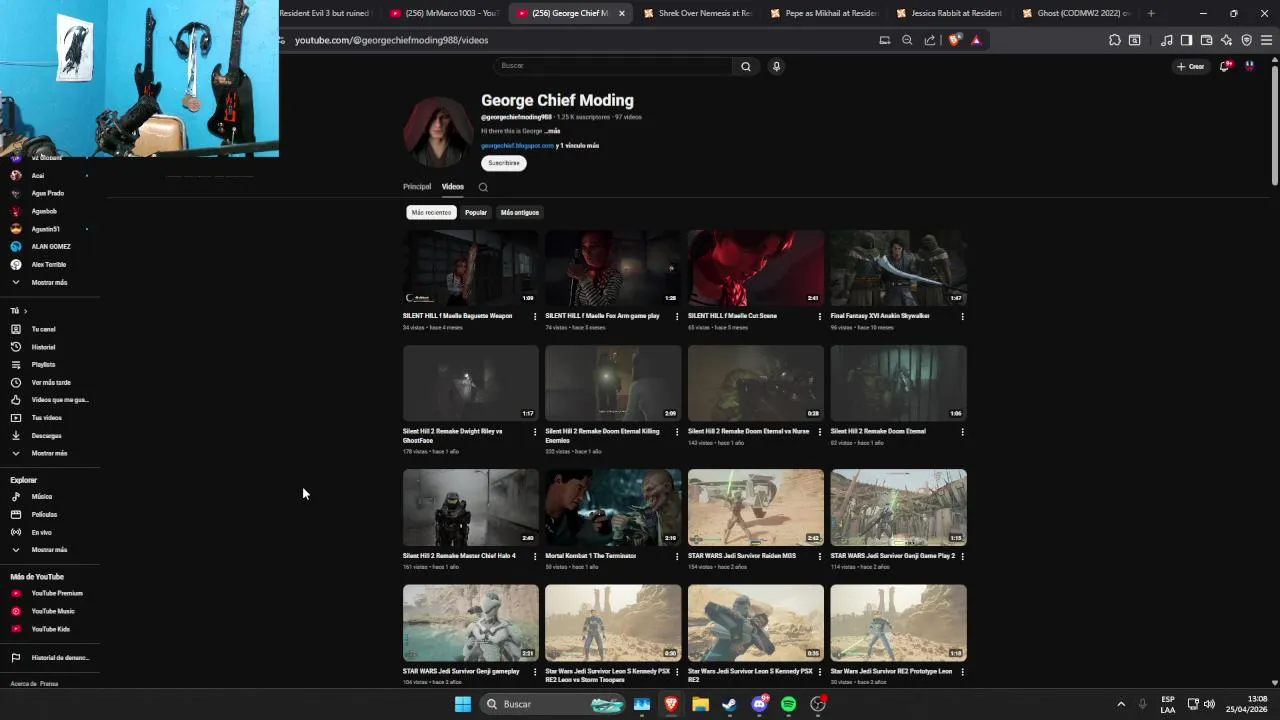Open the Brave main hamburger menu
Viewport: 1280px width, 720px height.
[1267, 40]
